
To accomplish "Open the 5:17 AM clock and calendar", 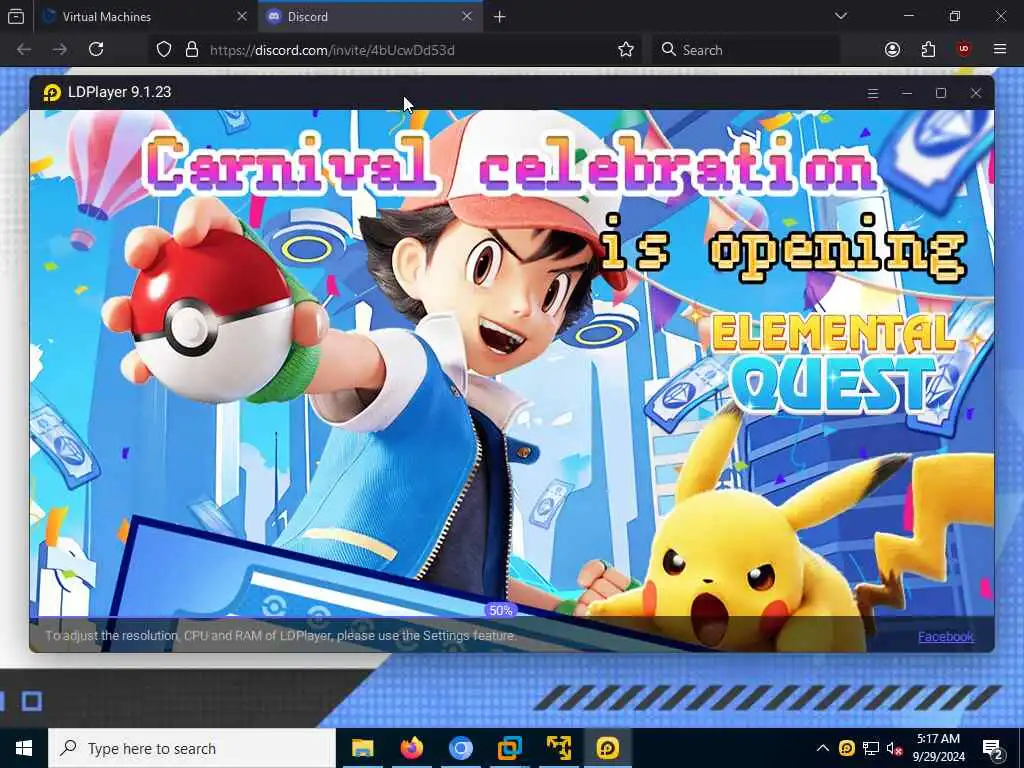I will [938, 748].
